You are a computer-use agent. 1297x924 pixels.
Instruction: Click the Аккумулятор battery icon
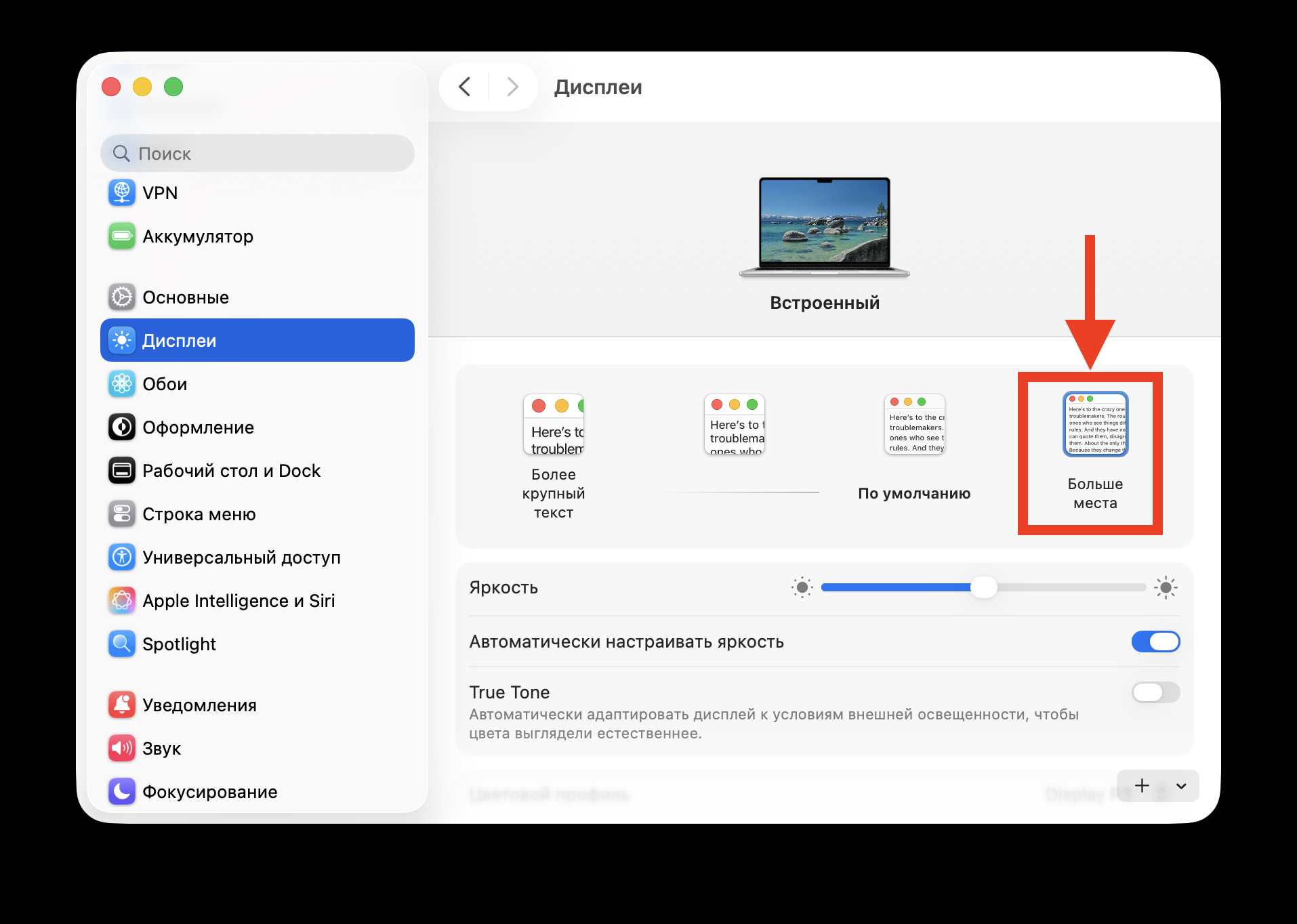pos(122,236)
